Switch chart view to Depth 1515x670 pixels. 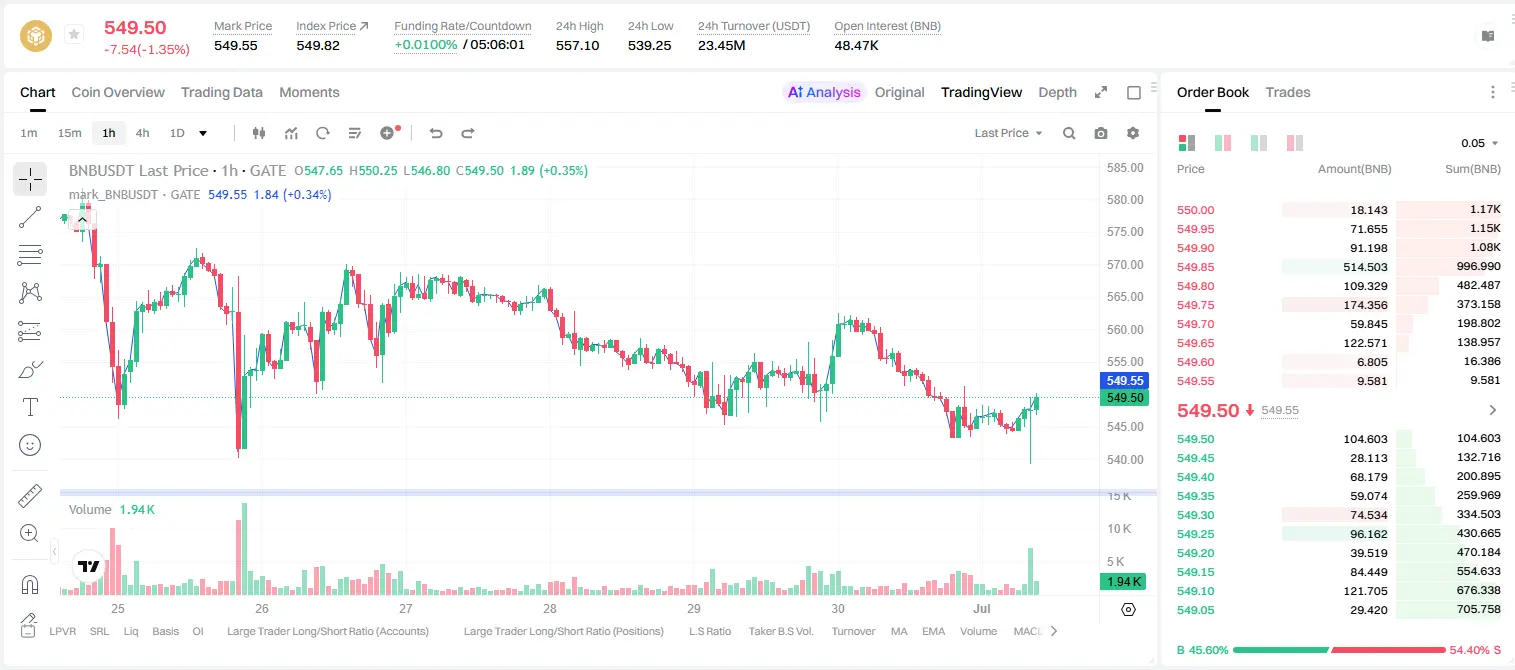coord(1057,92)
